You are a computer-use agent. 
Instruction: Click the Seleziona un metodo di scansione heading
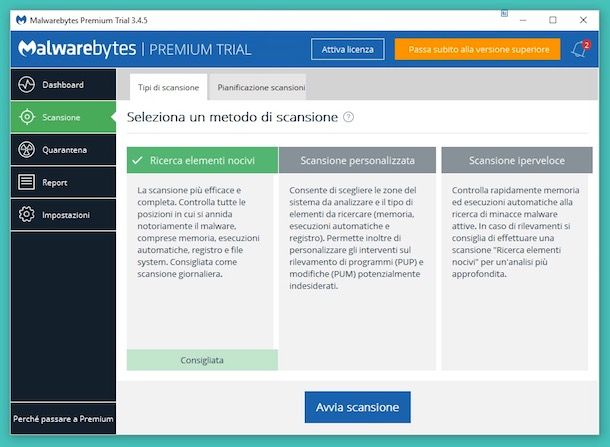click(x=232, y=117)
